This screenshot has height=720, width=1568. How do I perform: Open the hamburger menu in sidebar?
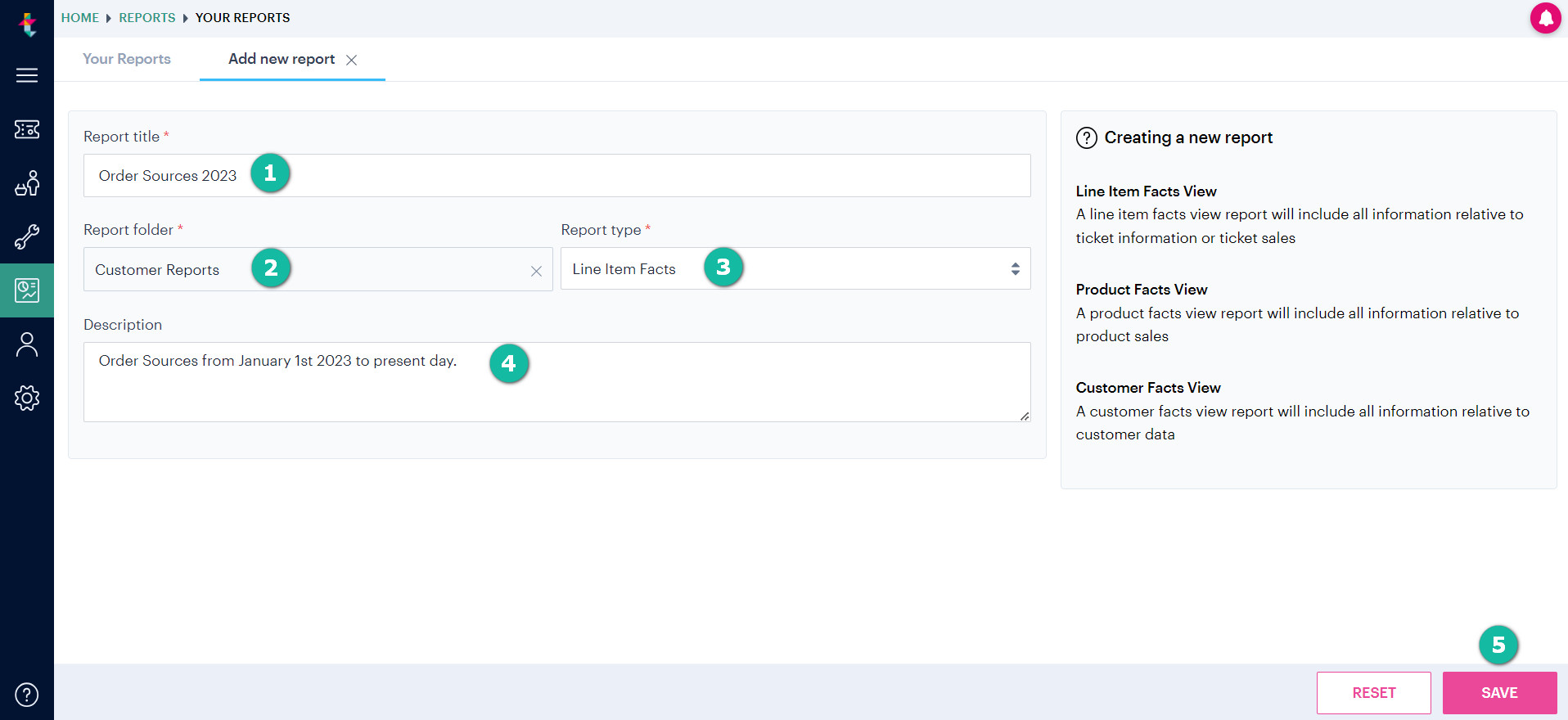point(27,75)
